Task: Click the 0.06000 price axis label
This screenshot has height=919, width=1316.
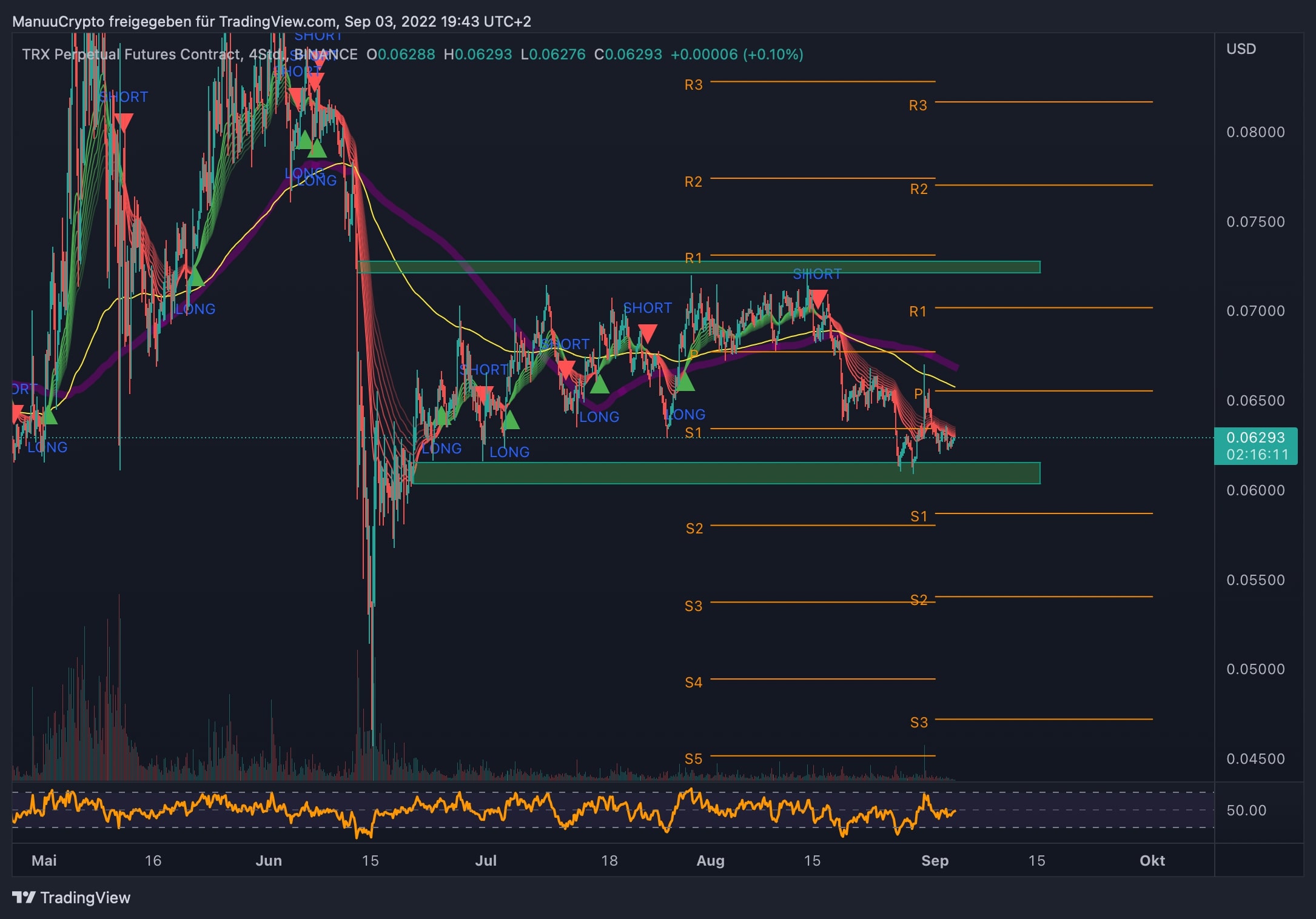Action: pyautogui.click(x=1255, y=490)
